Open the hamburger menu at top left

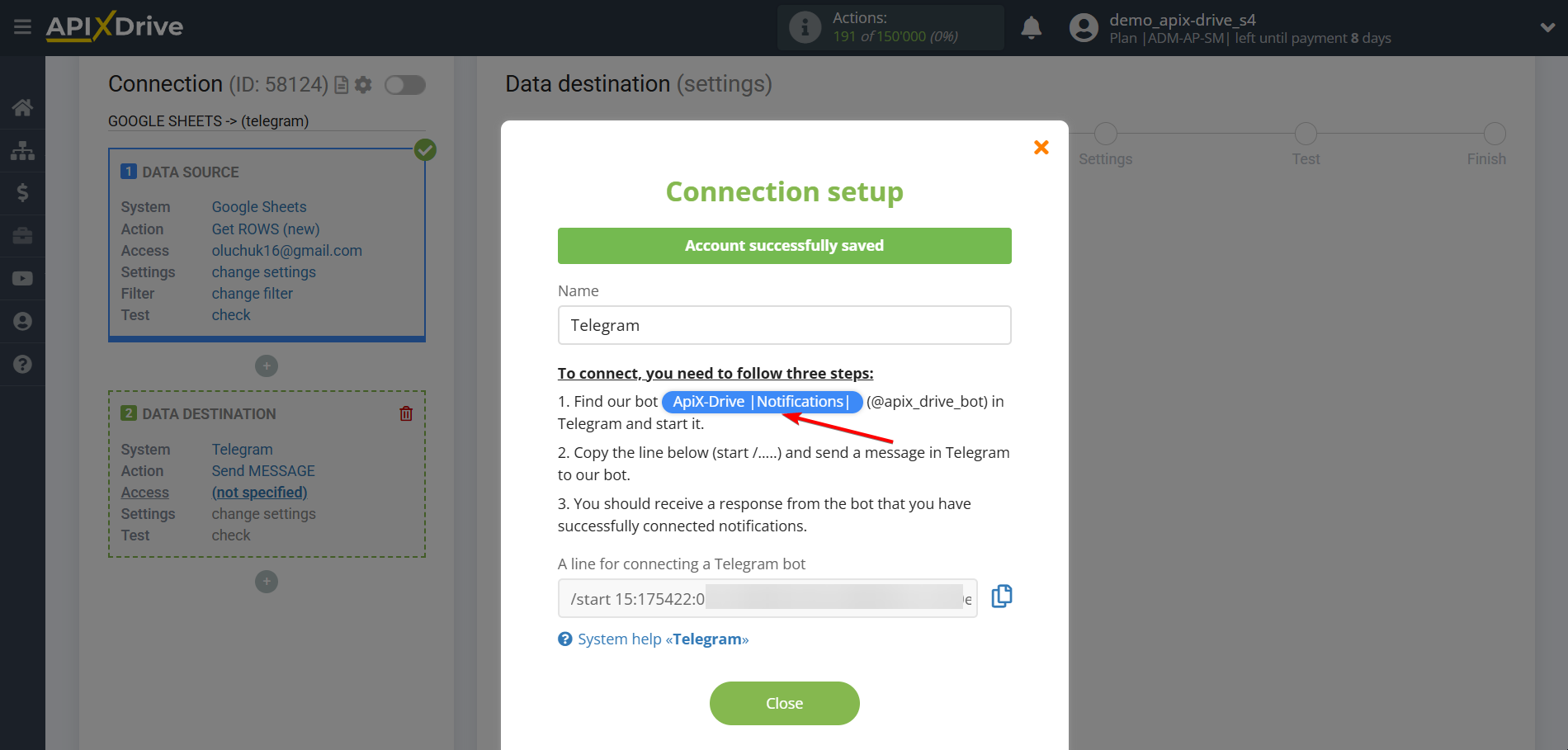click(x=21, y=26)
